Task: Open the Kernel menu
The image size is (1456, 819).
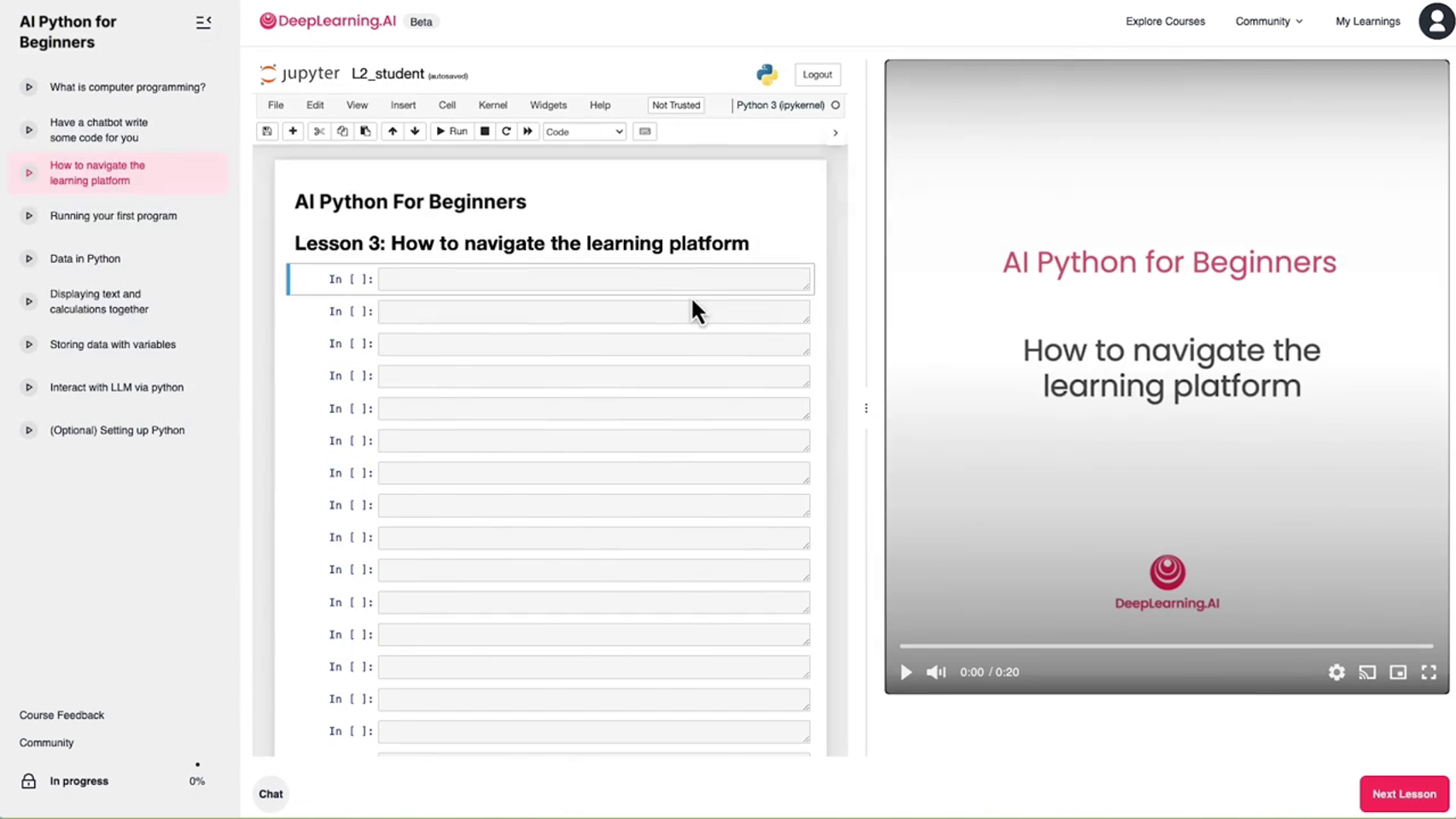Action: [492, 105]
